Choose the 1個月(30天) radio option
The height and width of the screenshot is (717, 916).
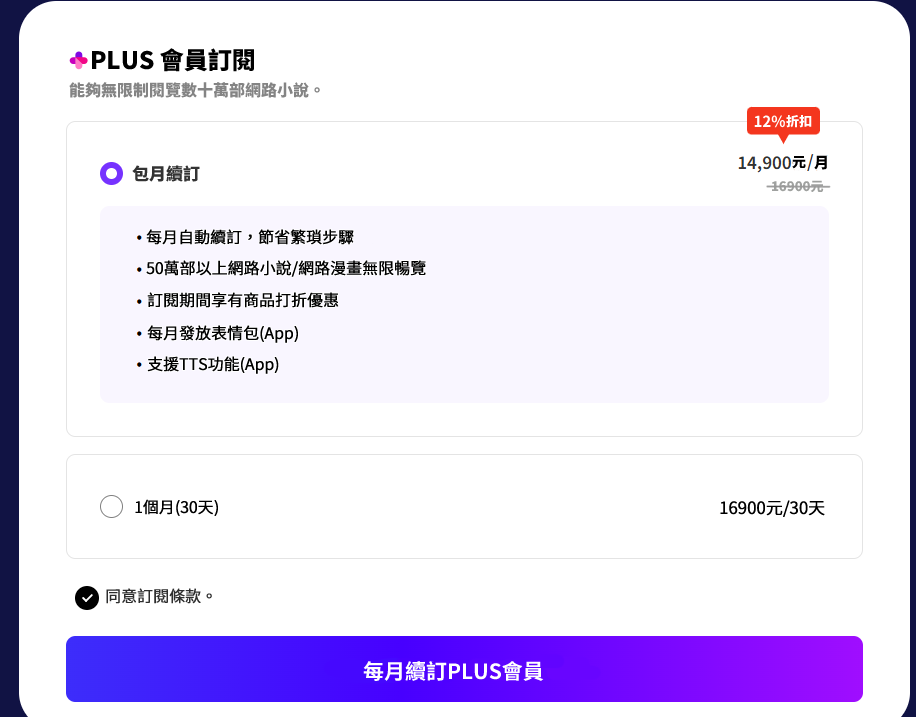coord(111,507)
